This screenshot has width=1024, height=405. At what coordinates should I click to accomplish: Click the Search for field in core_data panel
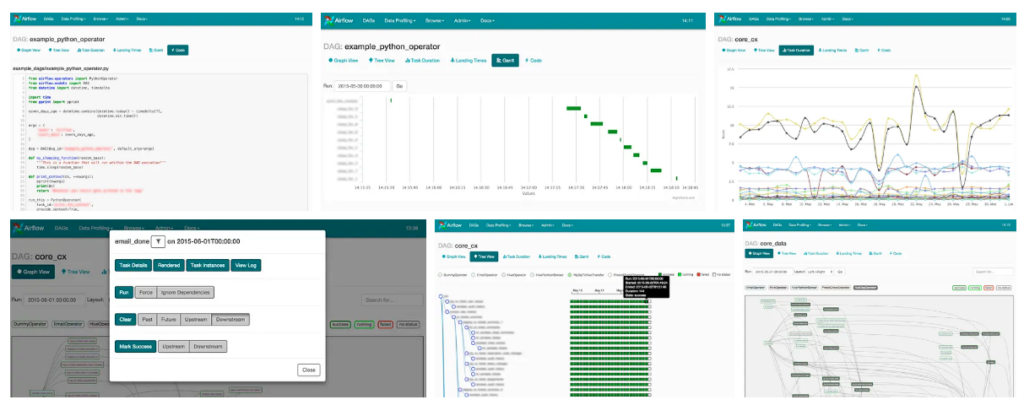[x=993, y=272]
